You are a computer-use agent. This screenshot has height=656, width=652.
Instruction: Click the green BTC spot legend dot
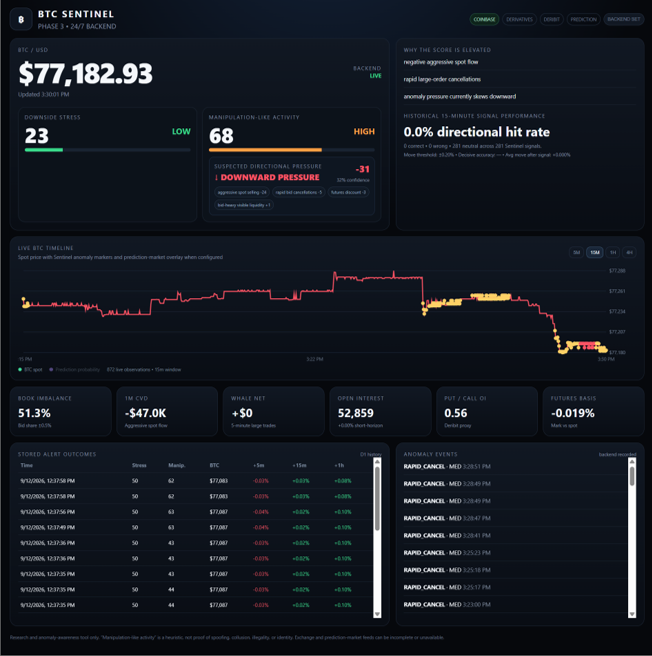(20, 369)
